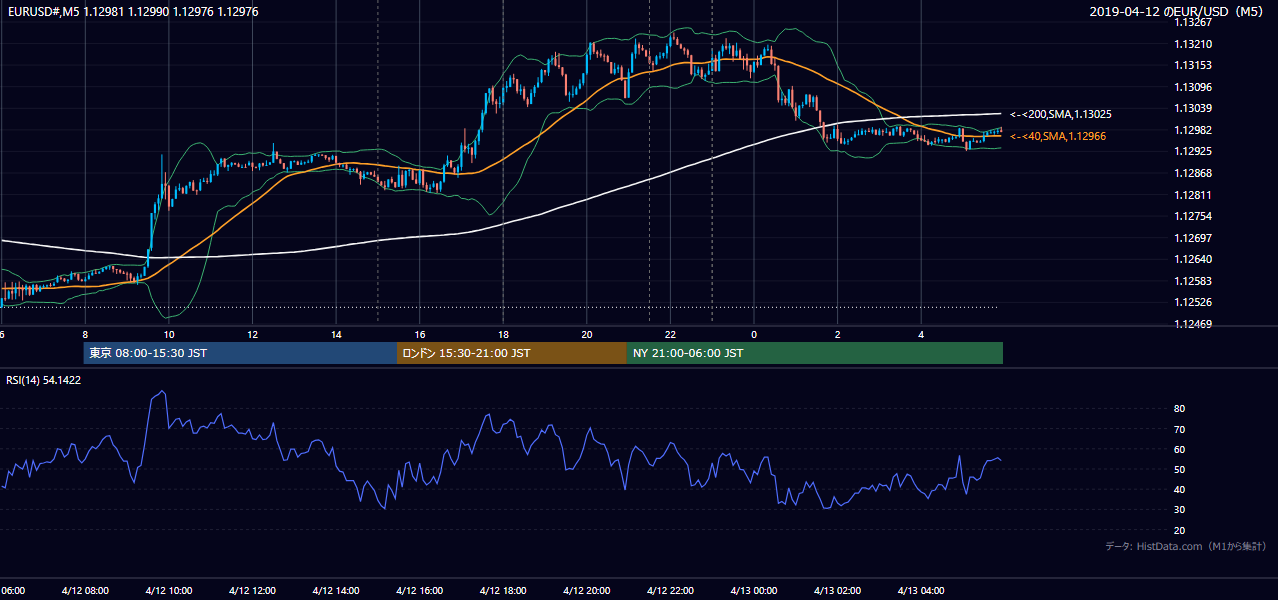Click the 4/13 02:00 time label

[837, 591]
